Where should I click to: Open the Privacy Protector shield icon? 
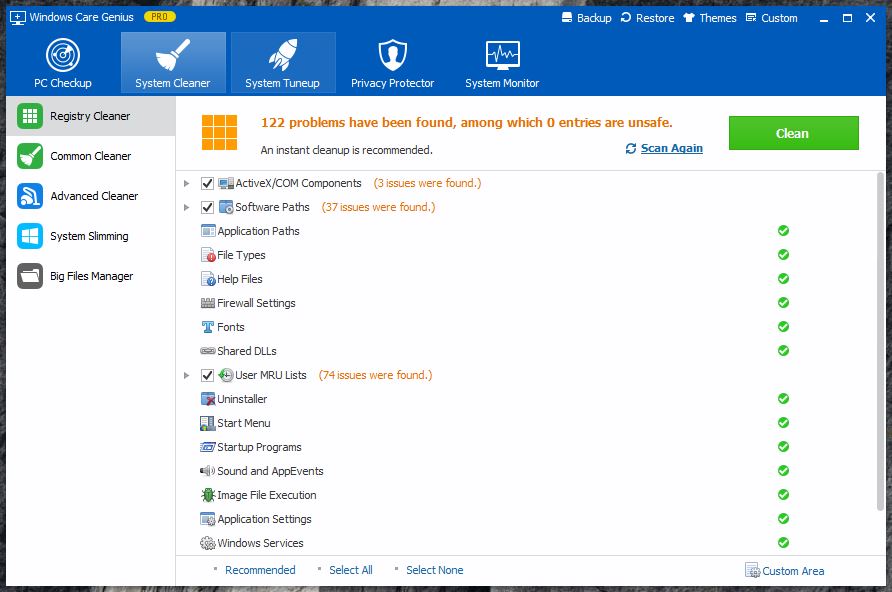coord(393,55)
